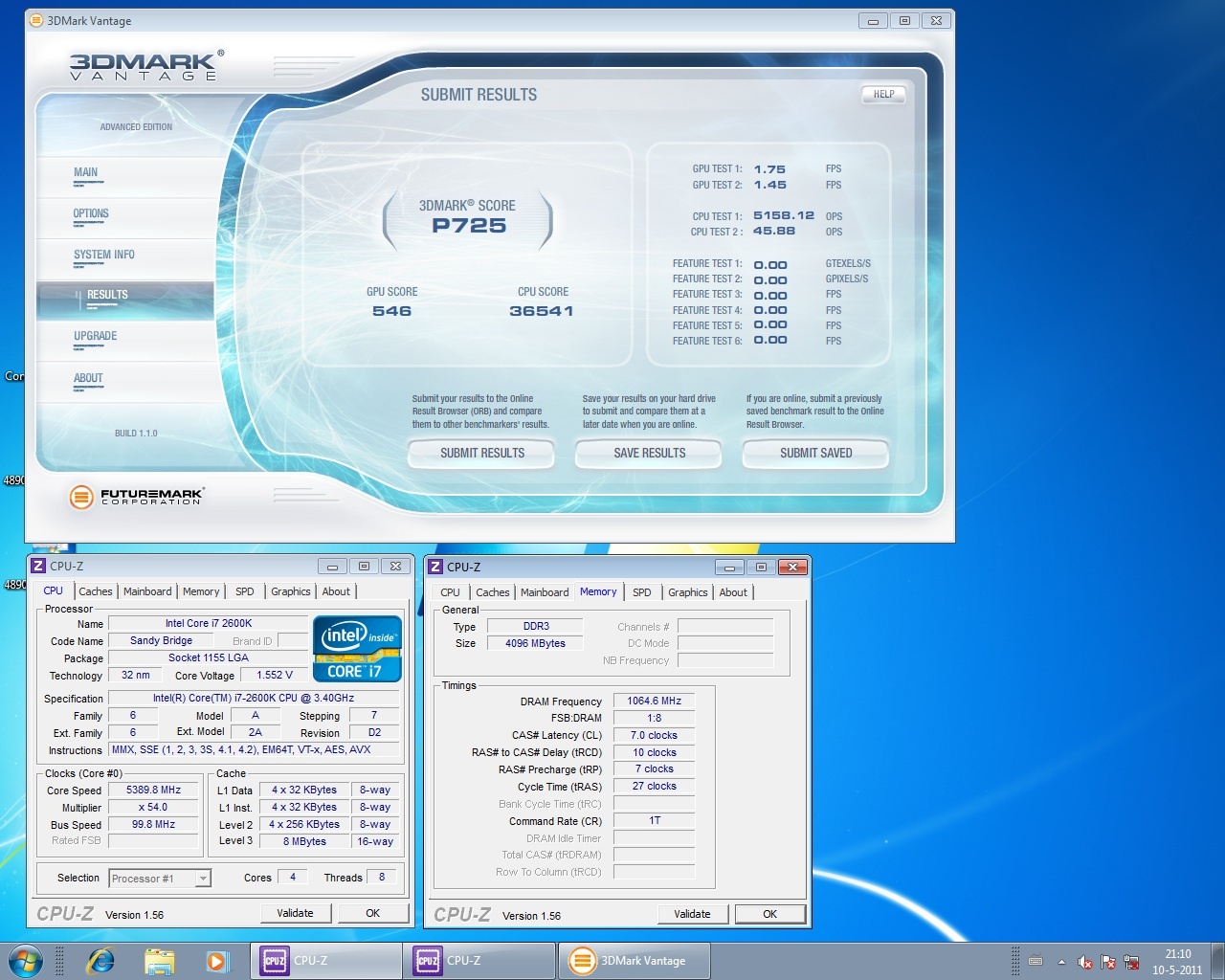Viewport: 1225px width, 980px height.
Task: Open volume icon in system tray
Action: (x=1085, y=962)
